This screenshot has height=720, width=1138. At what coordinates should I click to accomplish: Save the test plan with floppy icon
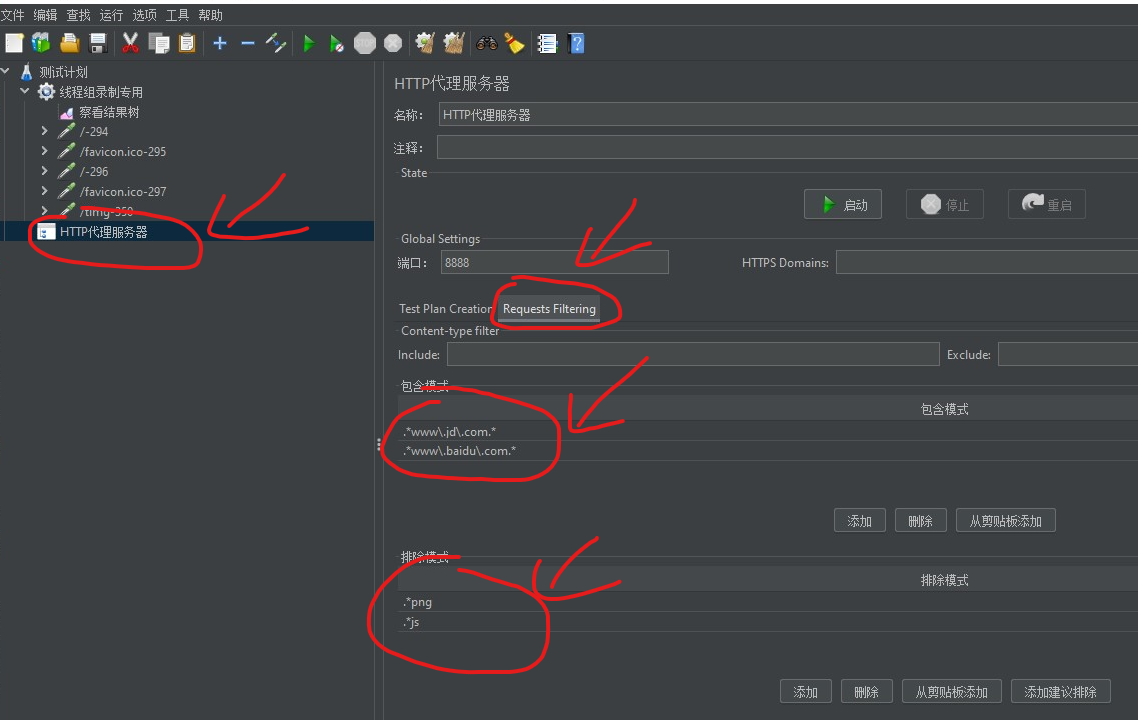(x=97, y=44)
